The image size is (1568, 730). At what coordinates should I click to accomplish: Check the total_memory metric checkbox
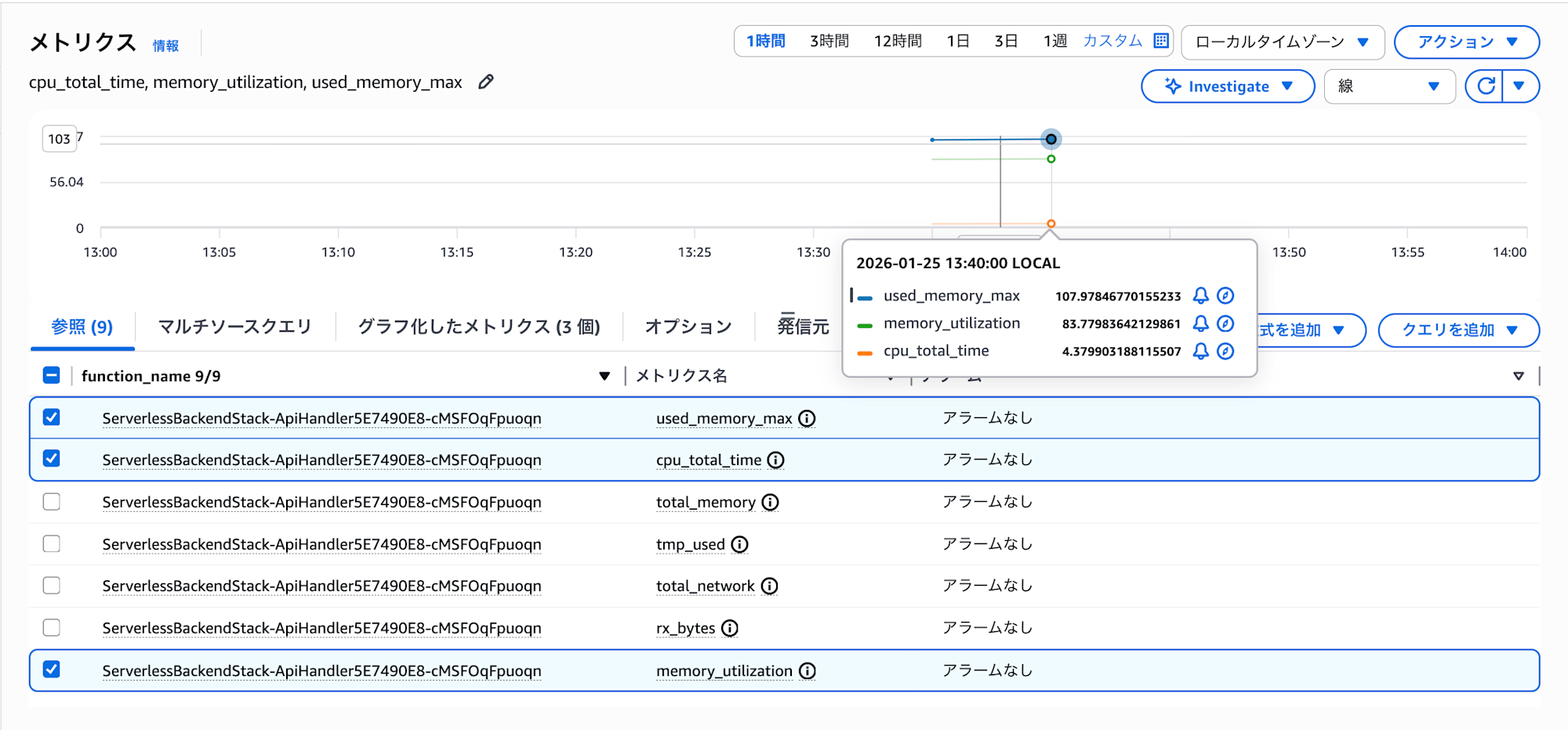(x=51, y=502)
